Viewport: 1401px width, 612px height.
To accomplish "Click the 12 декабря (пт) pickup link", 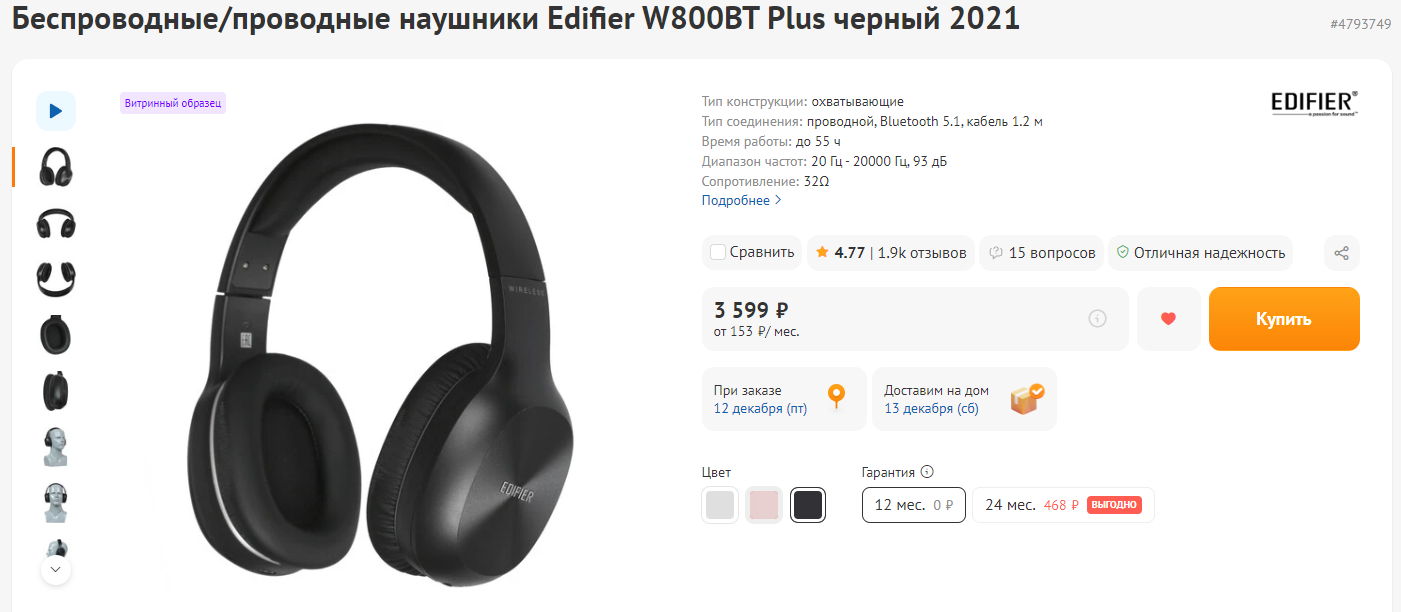I will (x=760, y=408).
